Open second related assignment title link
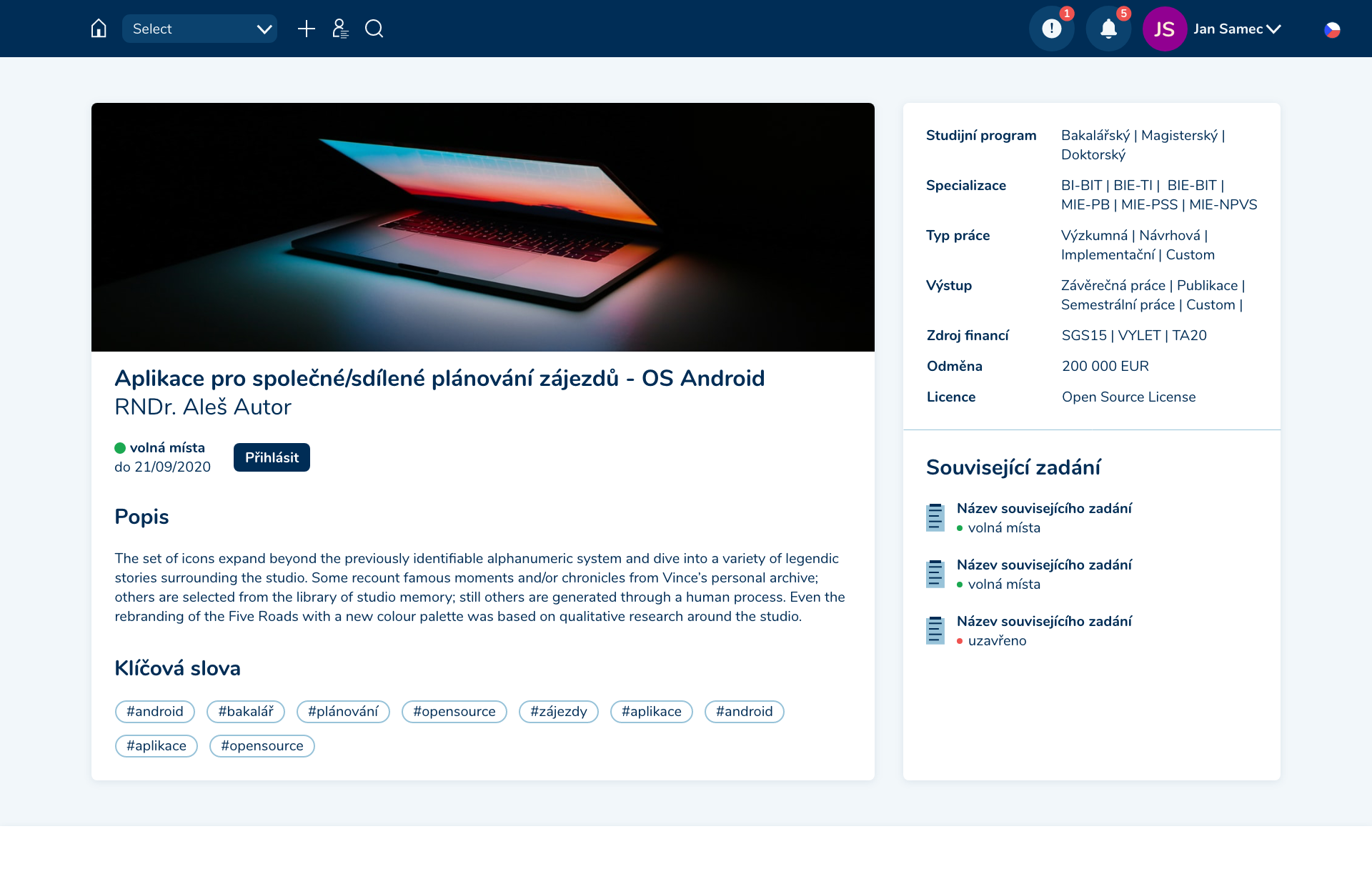The height and width of the screenshot is (889, 1372). (x=1044, y=565)
